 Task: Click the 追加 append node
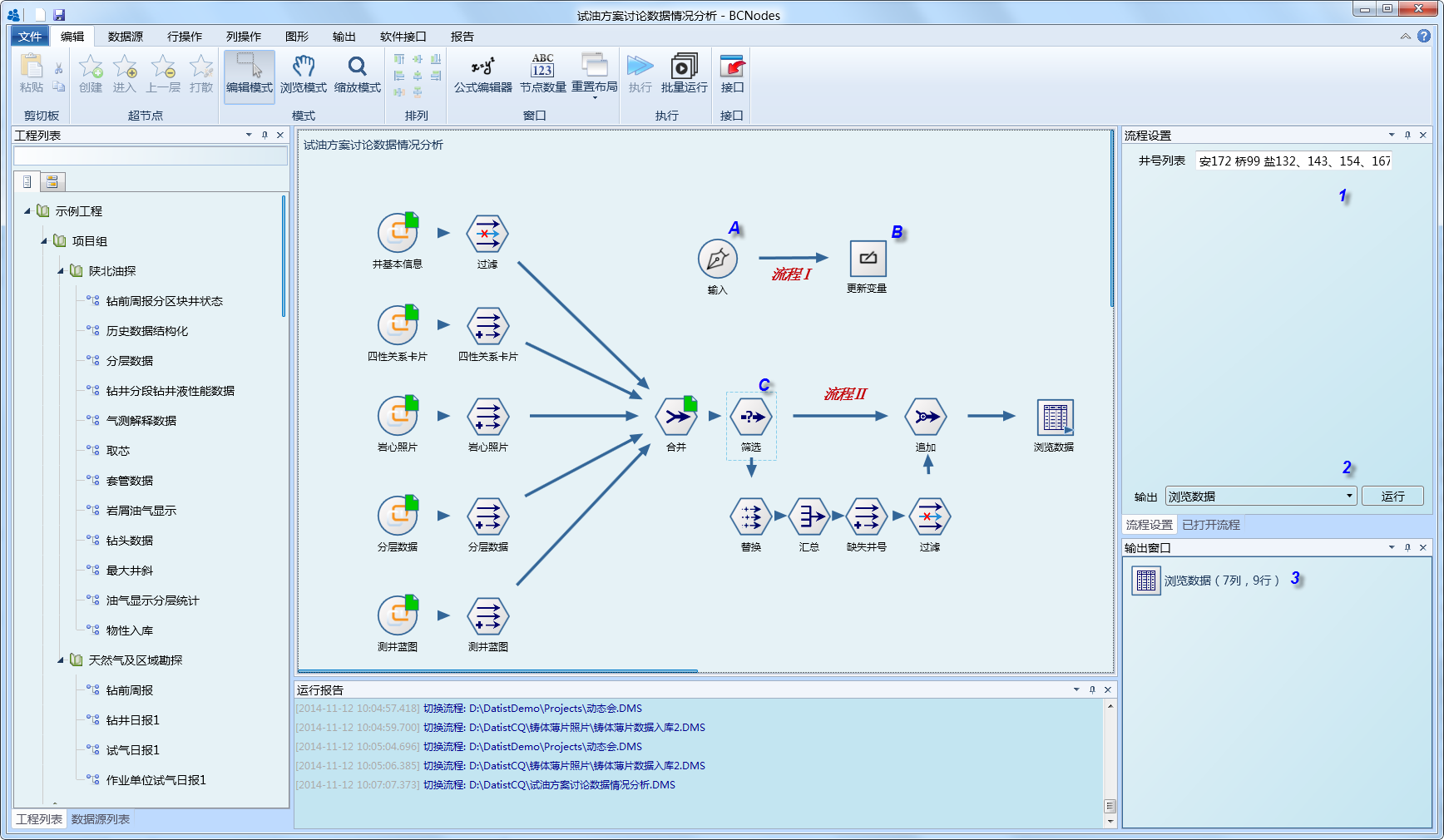click(x=926, y=416)
